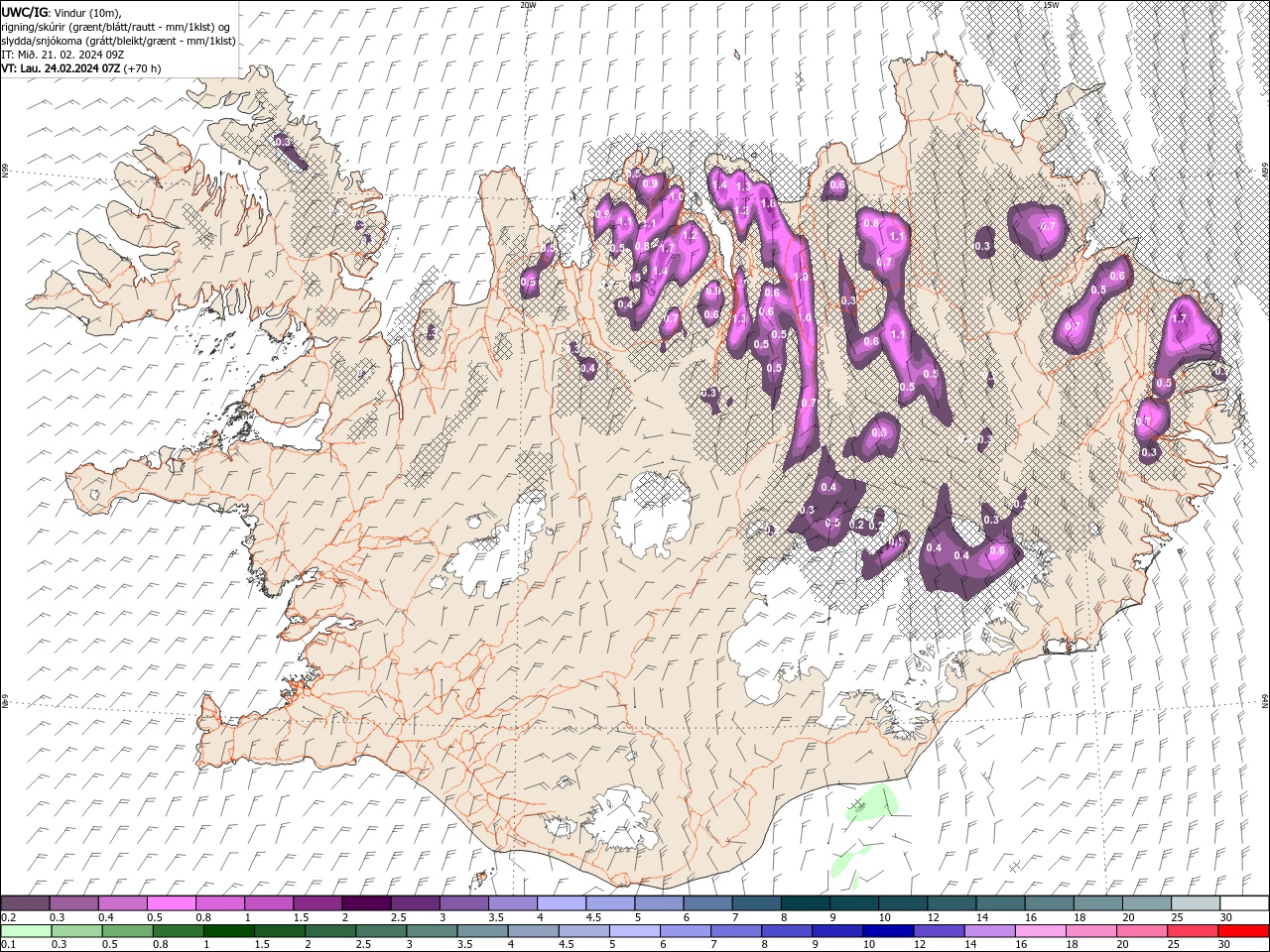This screenshot has width=1270, height=952.
Task: Click the larger green rain patch offshore
Action: pyautogui.click(x=870, y=803)
